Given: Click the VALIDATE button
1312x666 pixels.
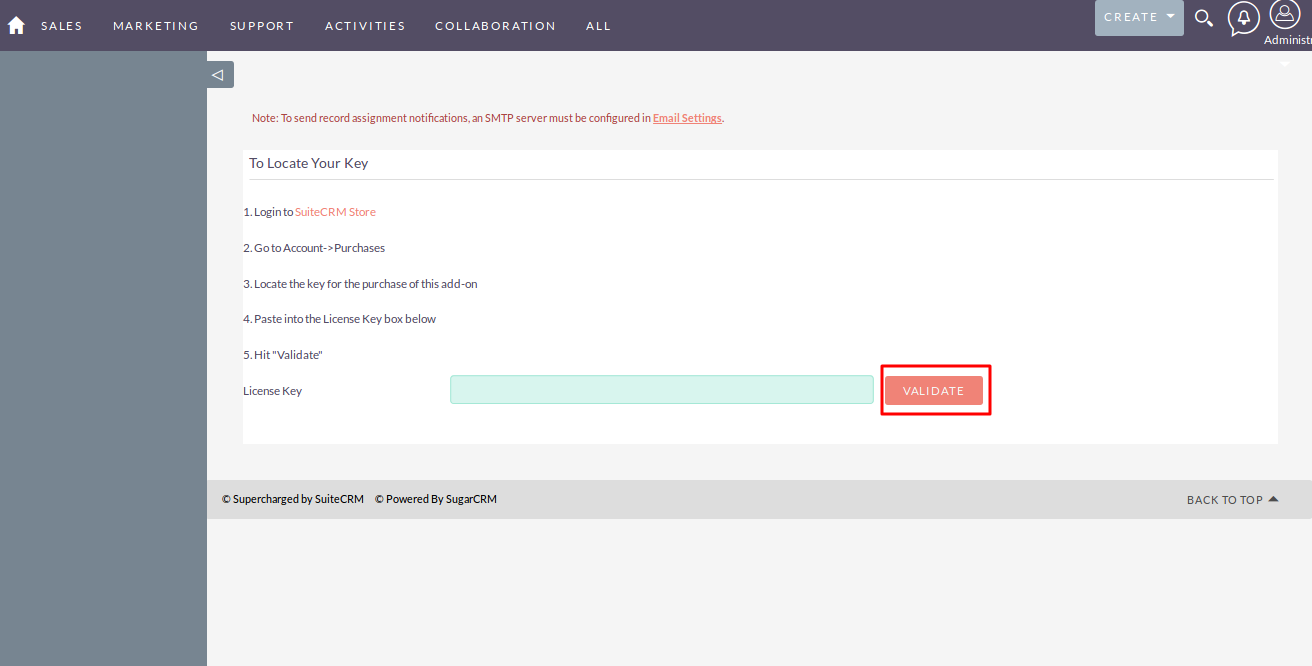Looking at the screenshot, I should (934, 391).
